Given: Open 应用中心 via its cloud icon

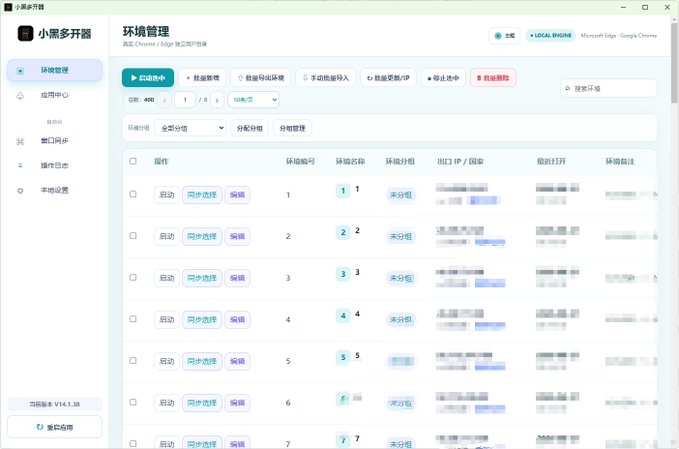Looking at the screenshot, I should coord(20,96).
